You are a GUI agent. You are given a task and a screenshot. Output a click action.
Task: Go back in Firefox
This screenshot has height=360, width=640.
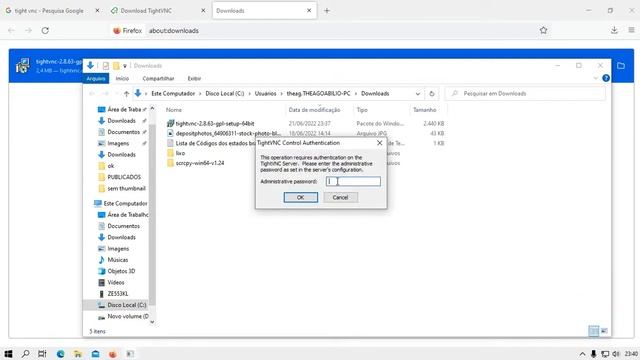click(11, 30)
